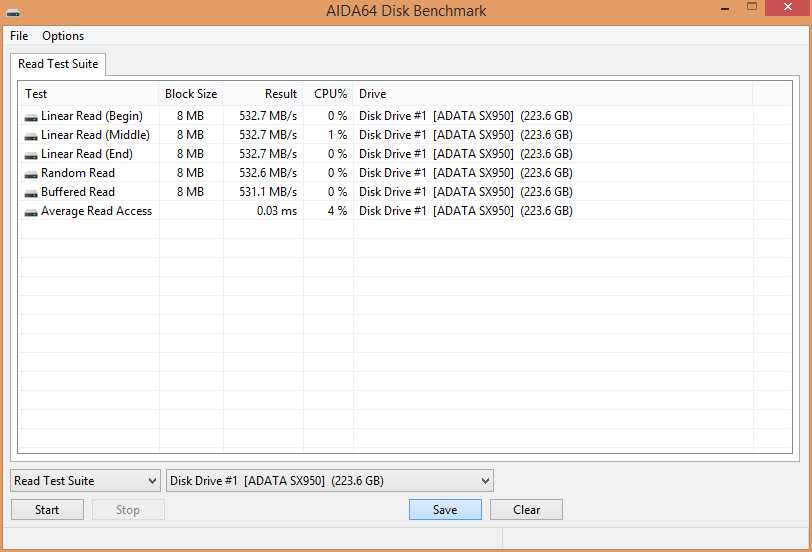This screenshot has height=552, width=812.
Task: Click the AIDA64 app icon in title bar
Action: pos(13,11)
